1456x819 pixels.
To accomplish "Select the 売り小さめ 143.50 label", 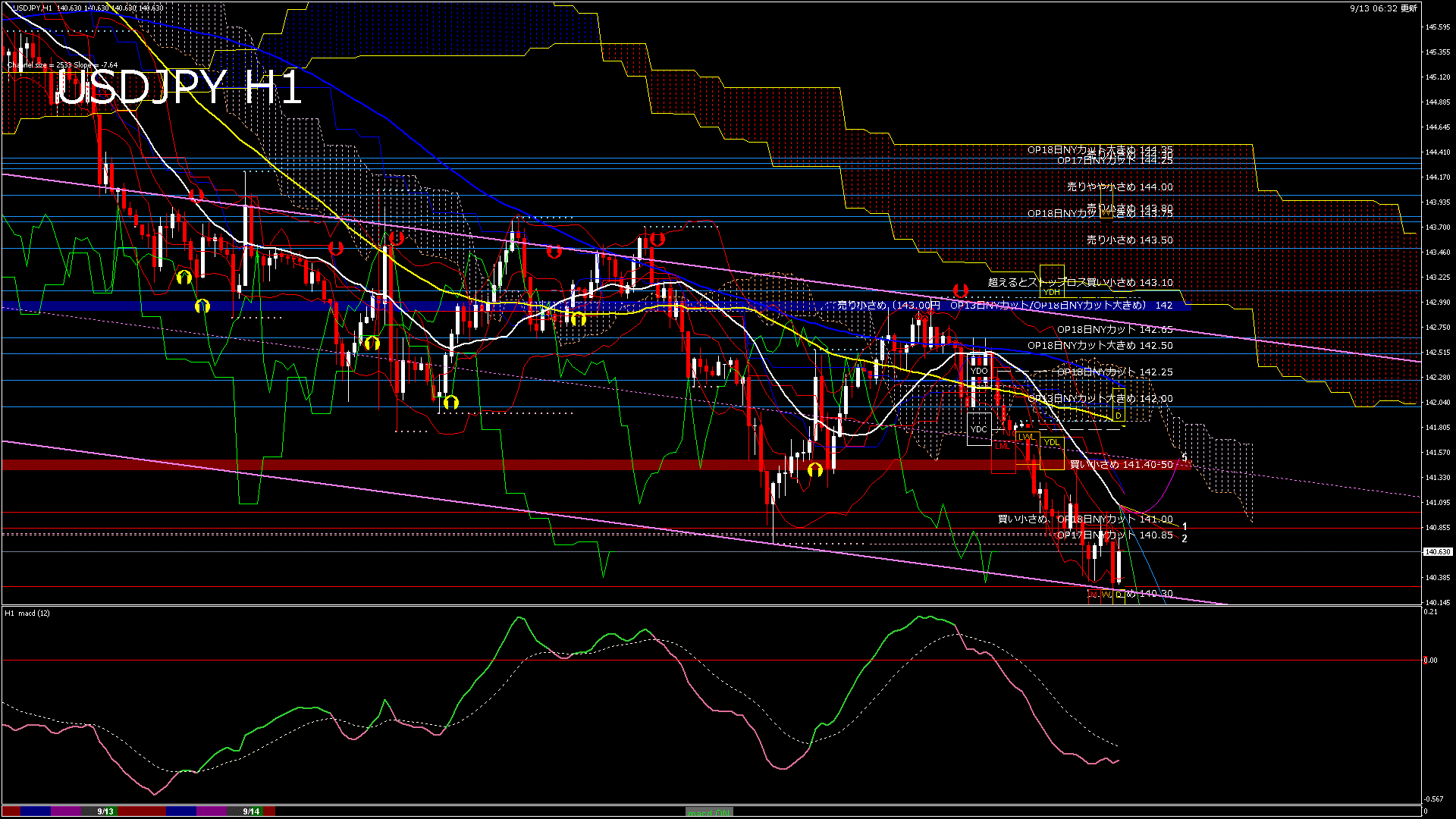I will click(1130, 240).
